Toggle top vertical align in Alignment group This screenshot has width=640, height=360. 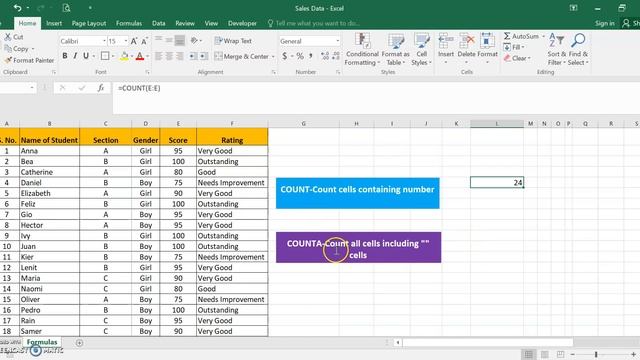[x=158, y=40]
